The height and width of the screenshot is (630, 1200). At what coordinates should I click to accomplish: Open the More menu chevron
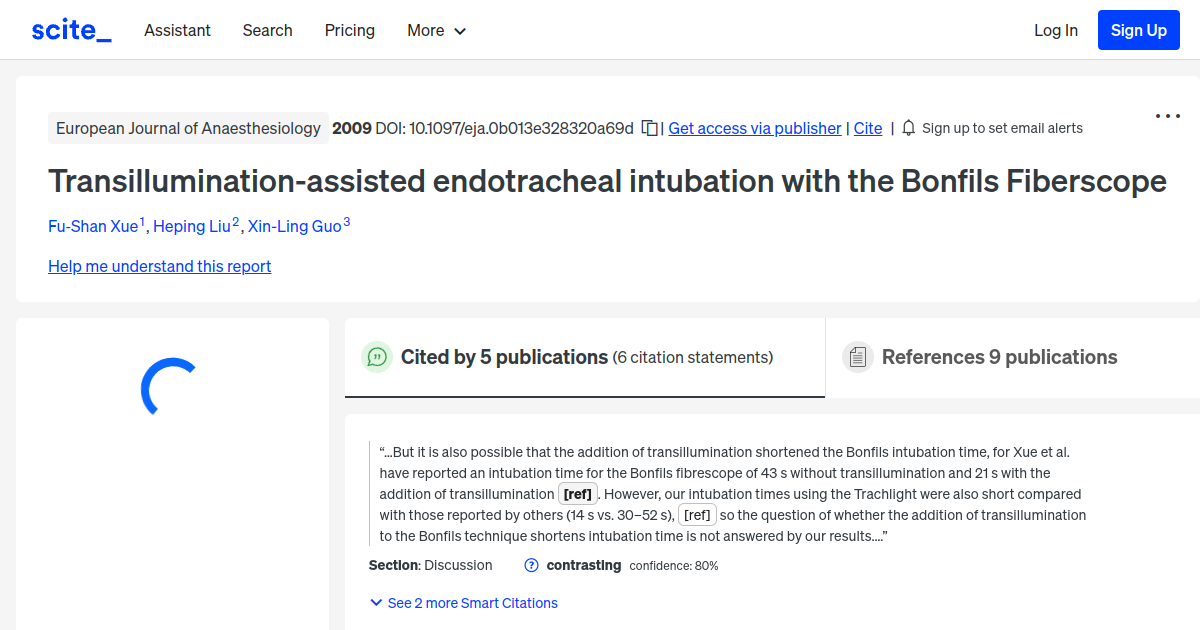pyautogui.click(x=461, y=31)
